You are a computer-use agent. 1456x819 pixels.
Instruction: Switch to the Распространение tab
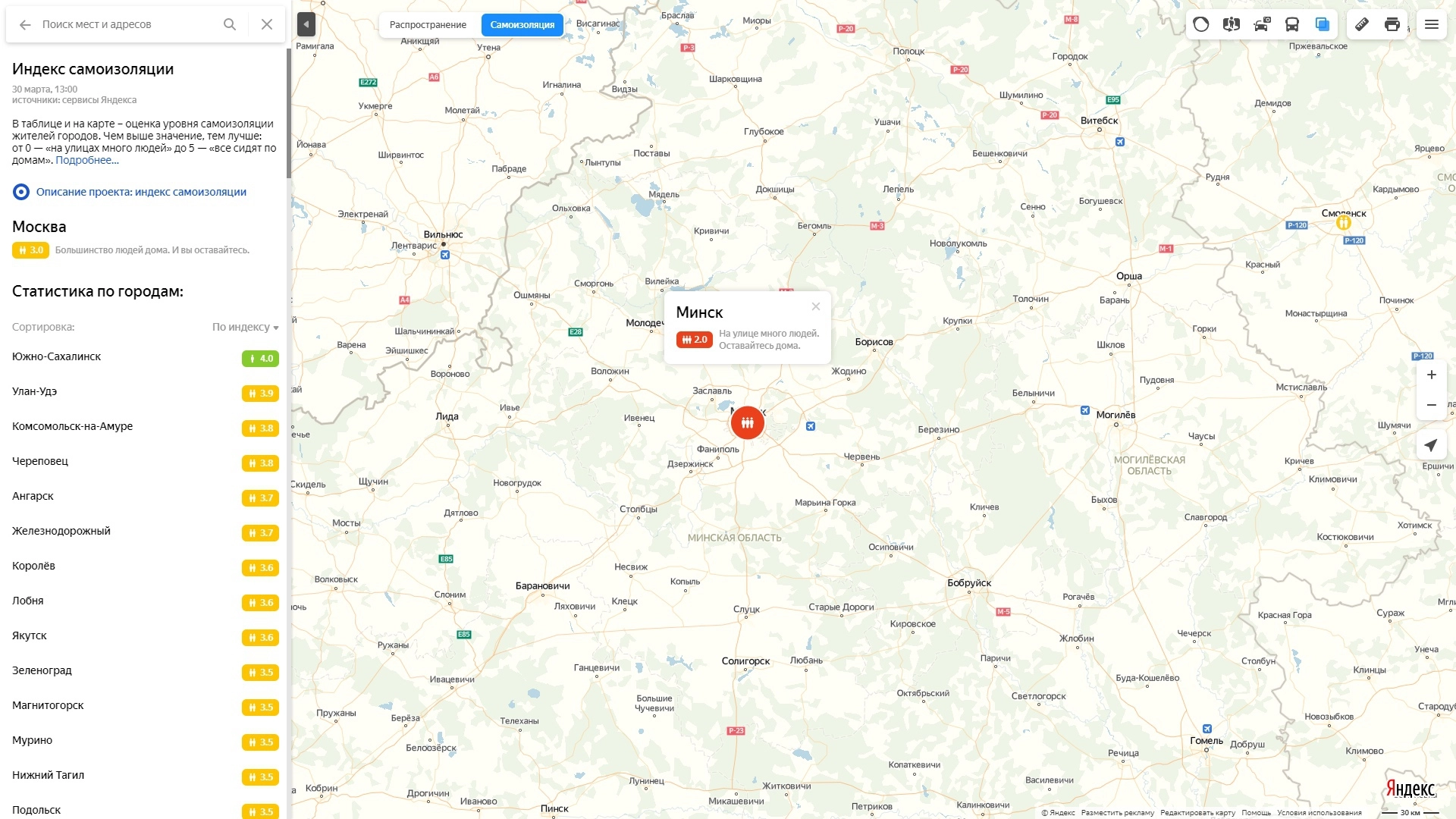428,25
